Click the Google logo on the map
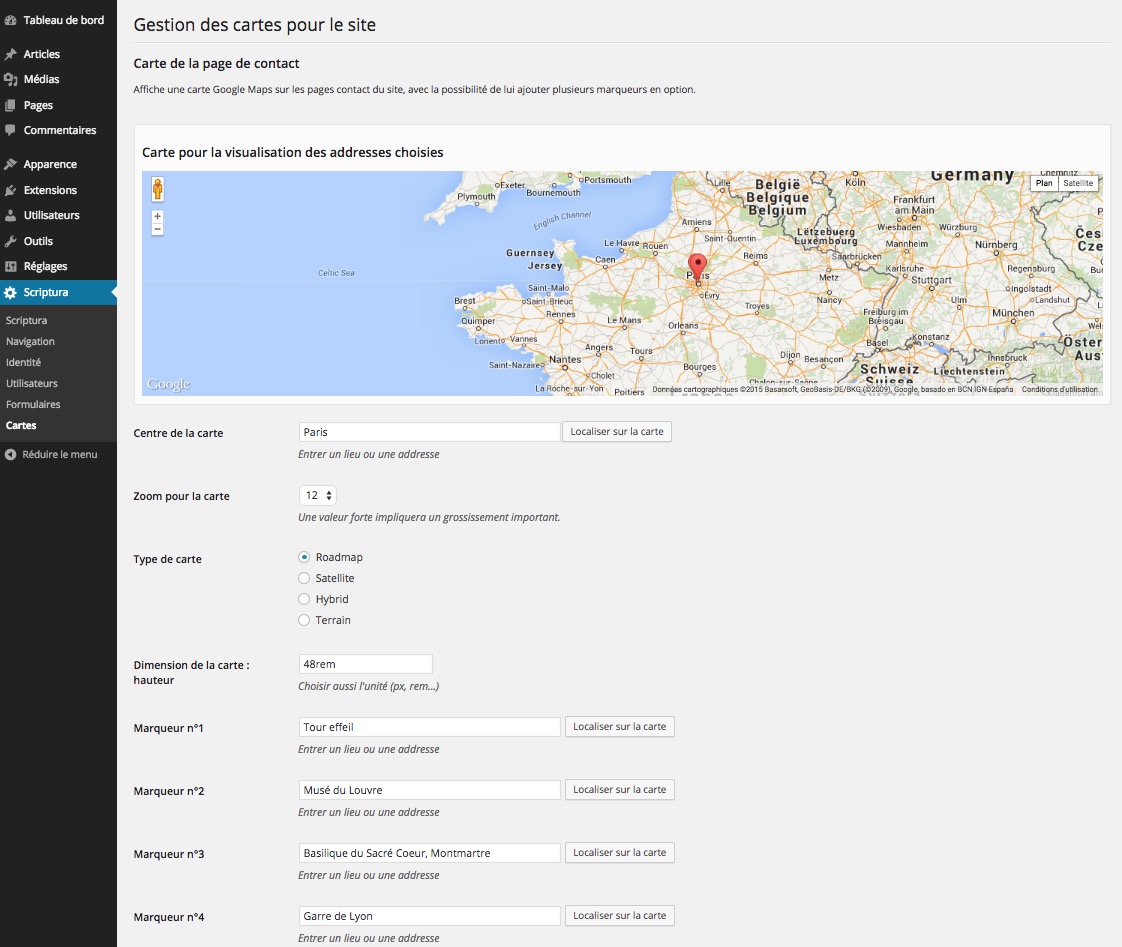The width and height of the screenshot is (1122, 947). coord(168,384)
